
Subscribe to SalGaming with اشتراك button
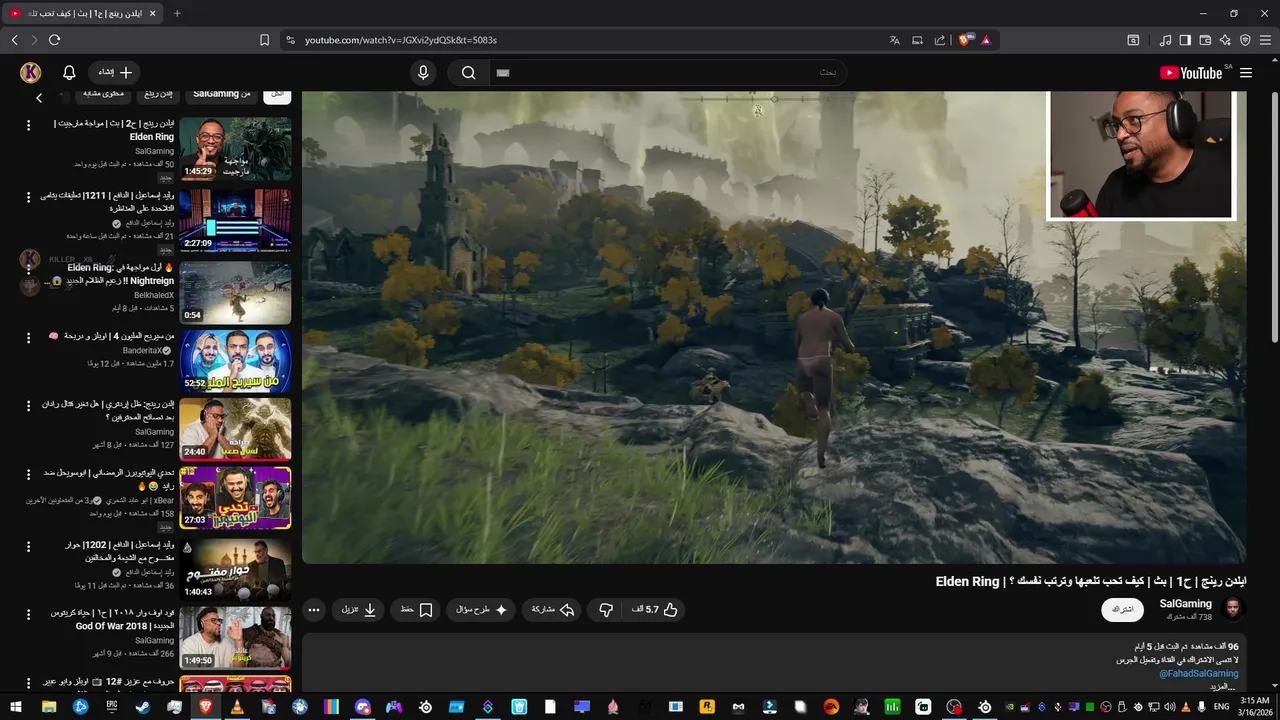[1123, 609]
